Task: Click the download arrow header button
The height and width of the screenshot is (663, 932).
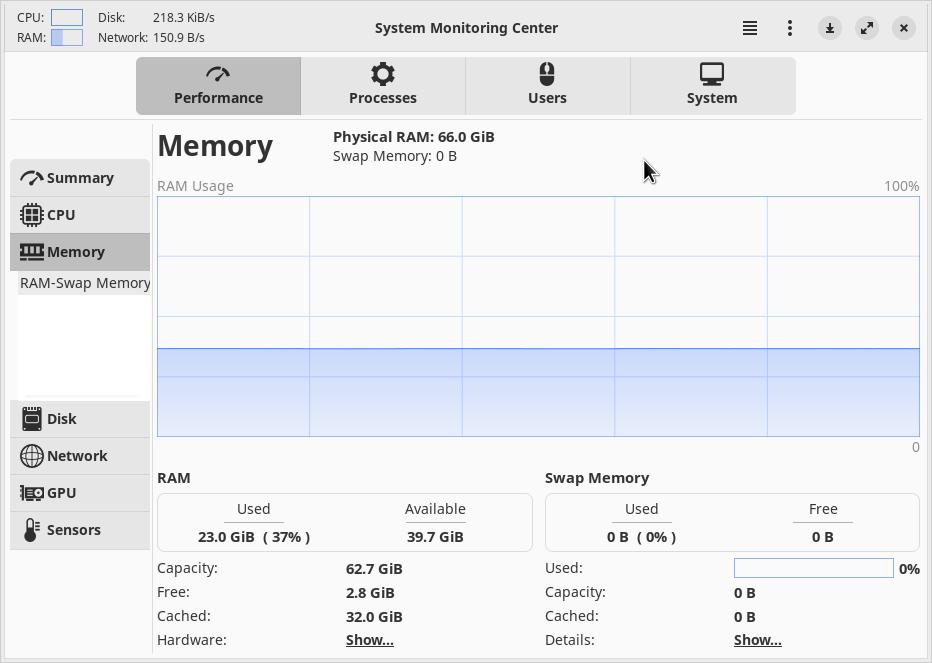Action: pos(830,28)
